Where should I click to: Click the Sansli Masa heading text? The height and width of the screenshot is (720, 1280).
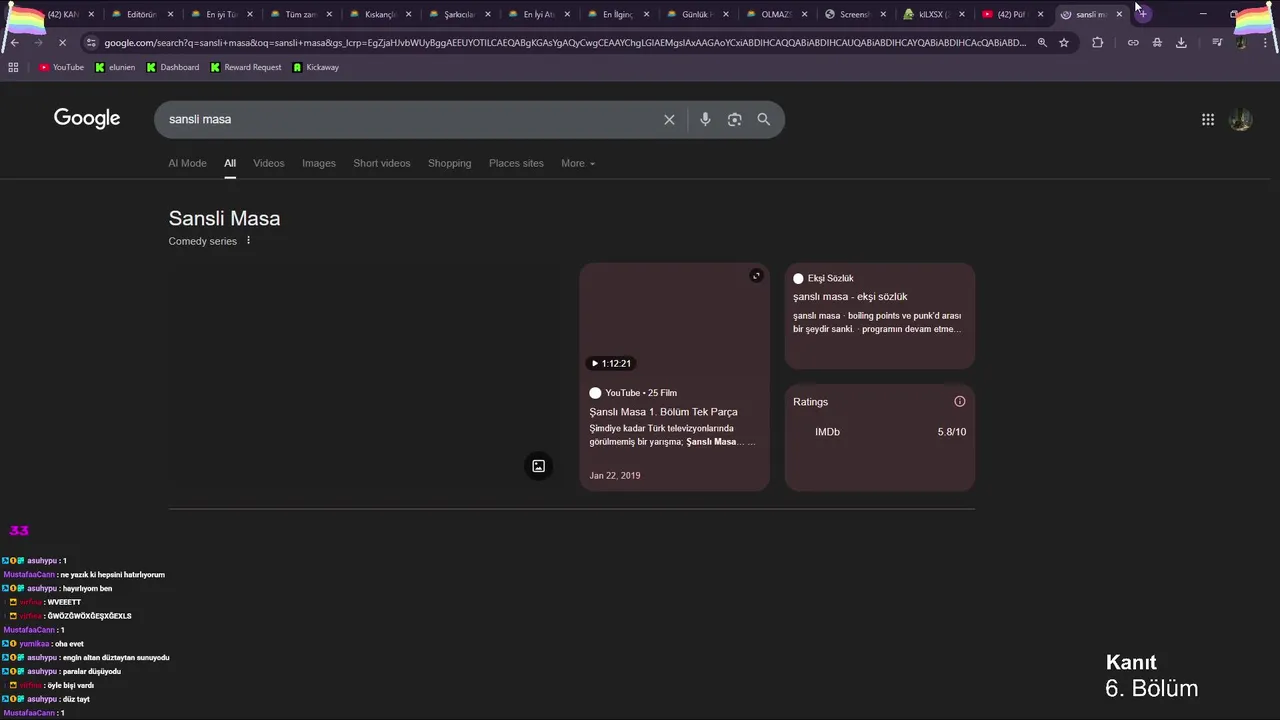224,218
